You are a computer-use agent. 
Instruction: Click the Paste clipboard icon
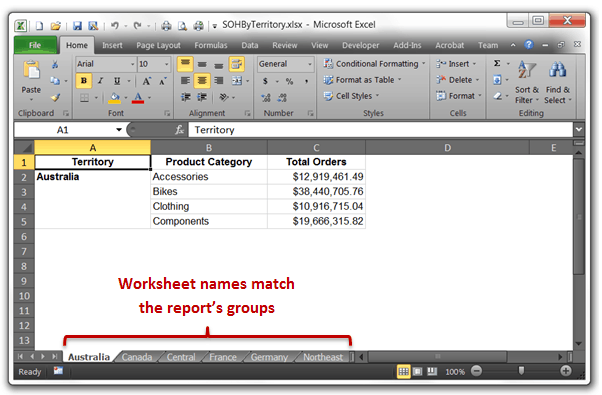[31, 70]
